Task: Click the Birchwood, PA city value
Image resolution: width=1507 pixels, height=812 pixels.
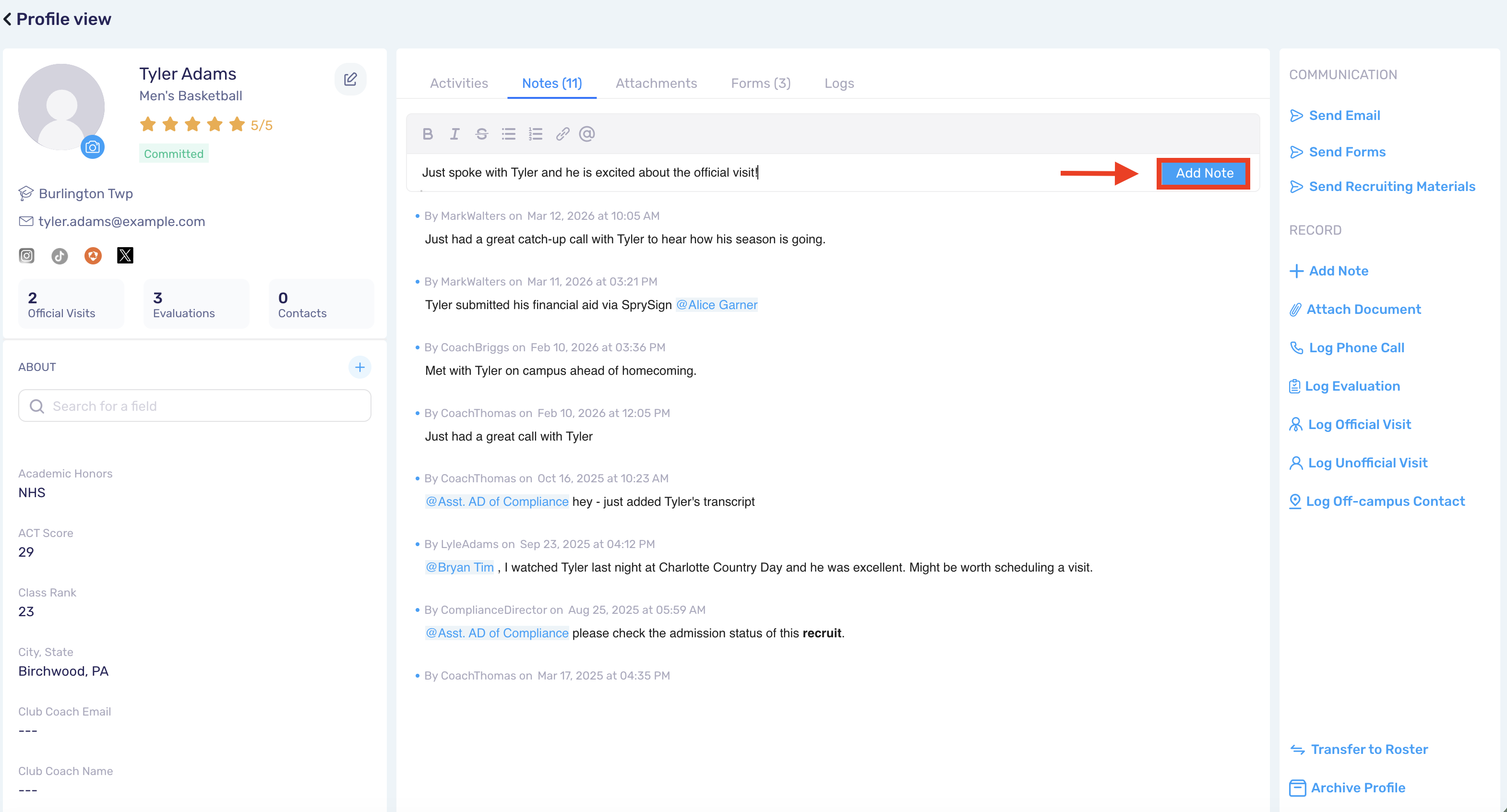Action: click(x=63, y=671)
